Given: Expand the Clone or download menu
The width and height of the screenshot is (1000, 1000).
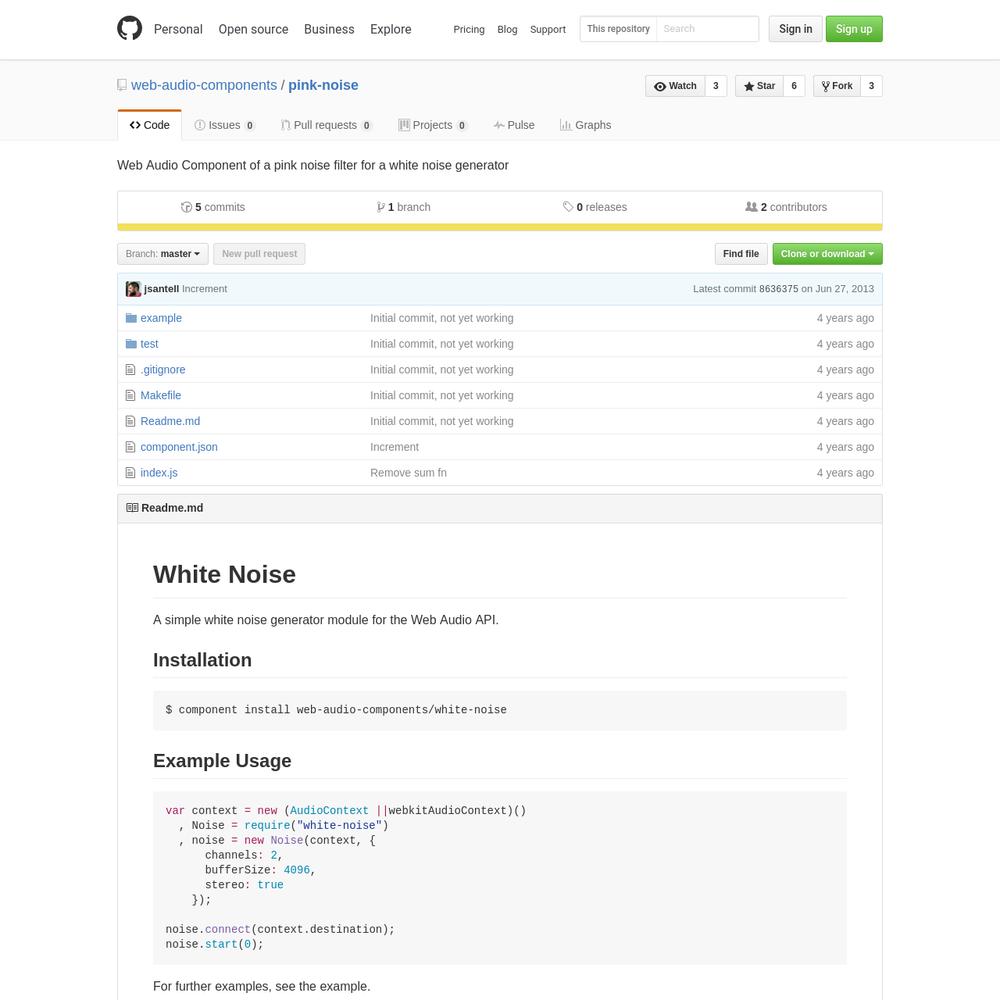Looking at the screenshot, I should 827,254.
